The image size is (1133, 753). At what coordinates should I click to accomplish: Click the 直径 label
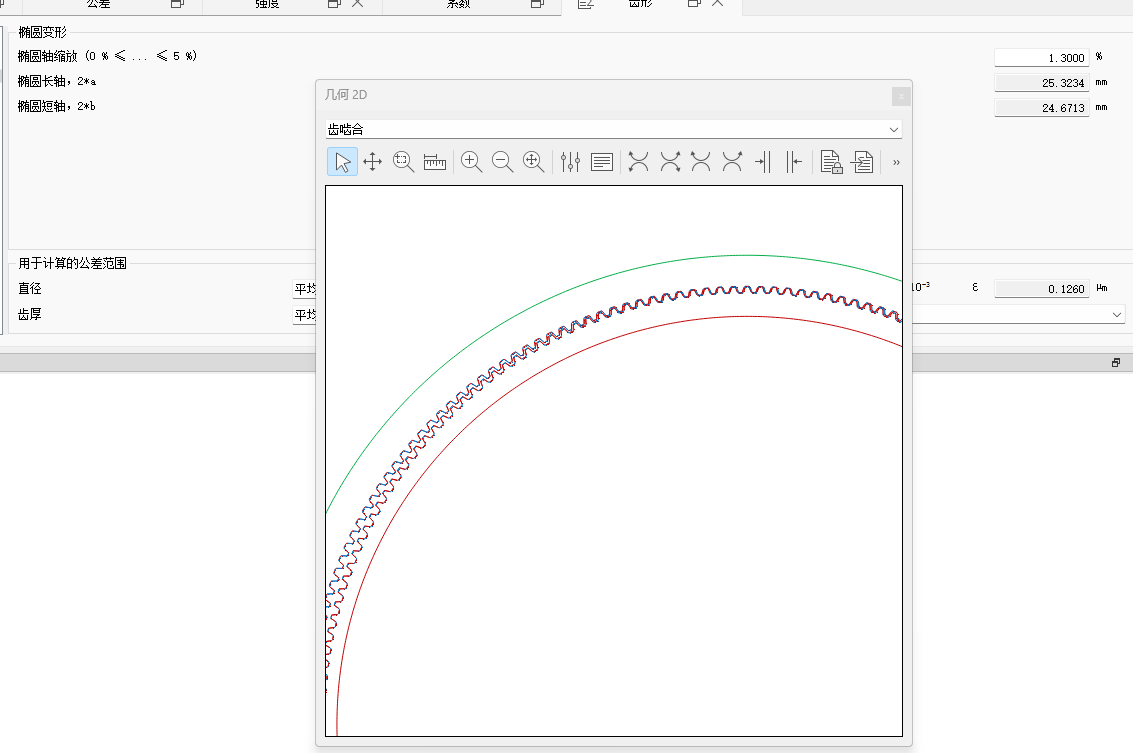[x=30, y=288]
